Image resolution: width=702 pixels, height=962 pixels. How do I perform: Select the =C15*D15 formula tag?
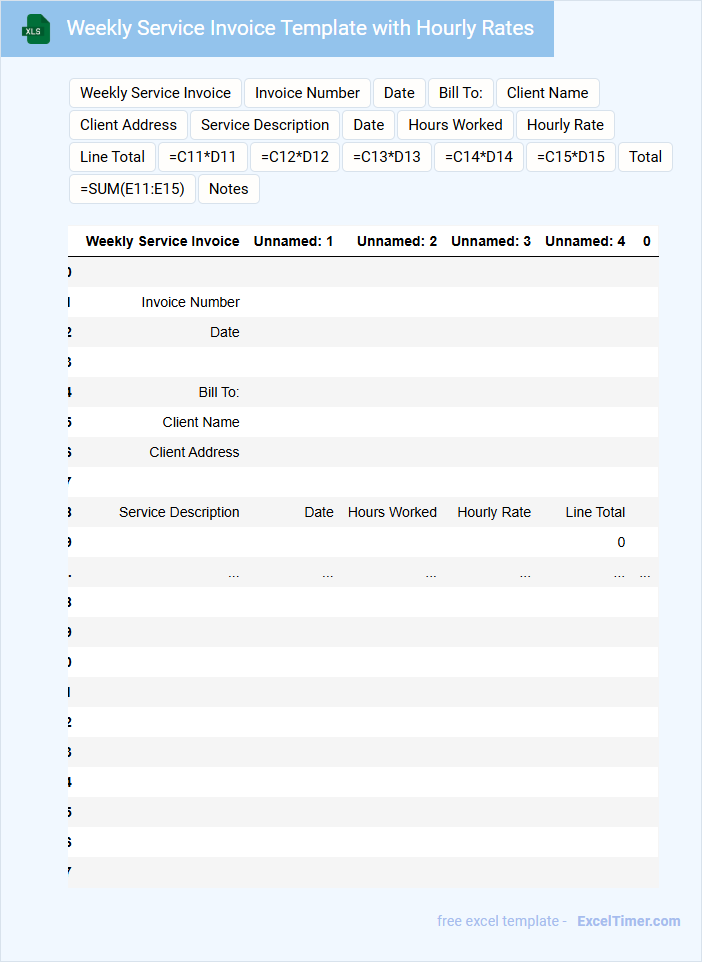click(571, 157)
